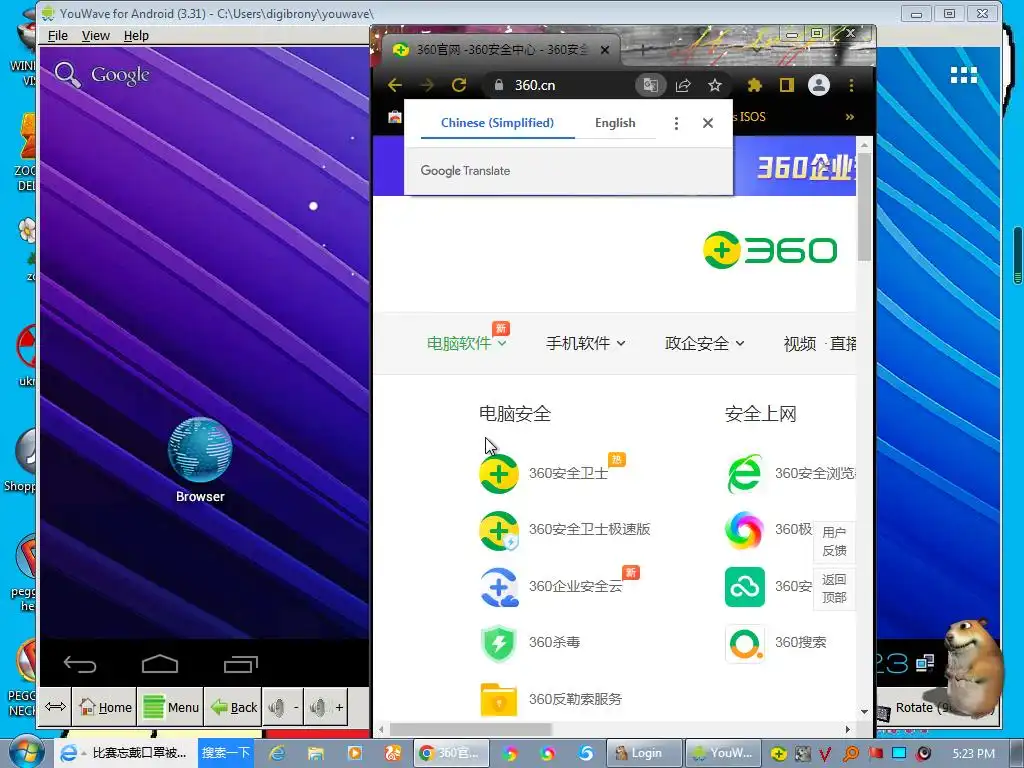
Task: Open the 360搜索 icon
Action: 744,643
